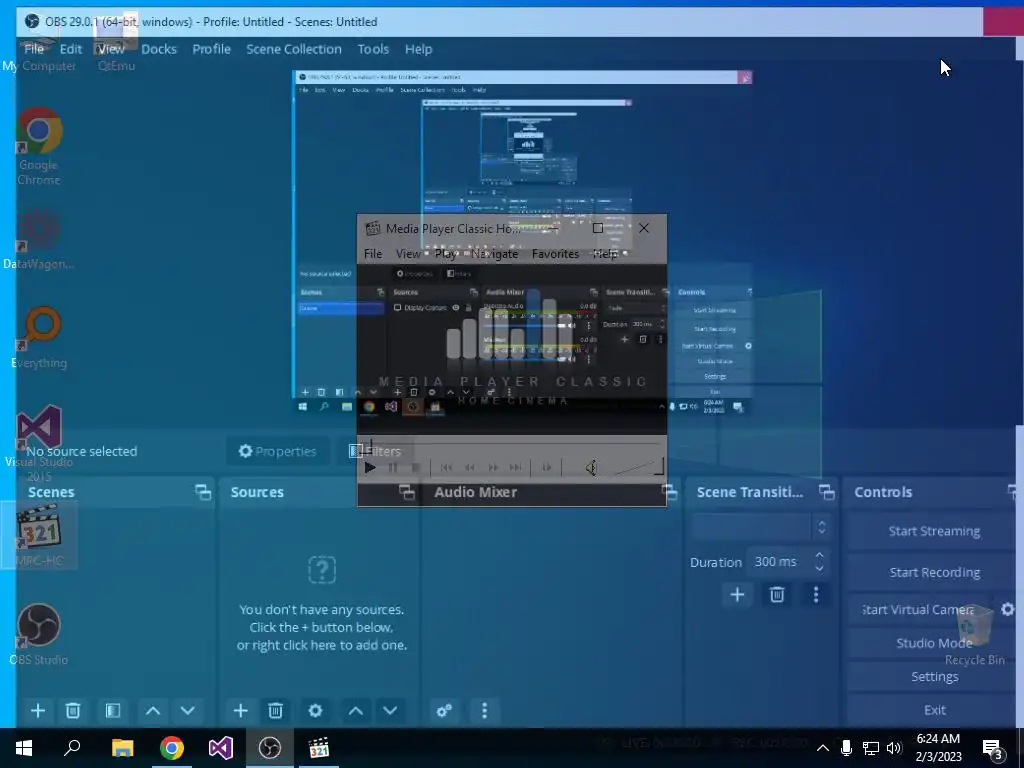
Task: Step one frame in Media Player Classic
Action: coord(547,468)
